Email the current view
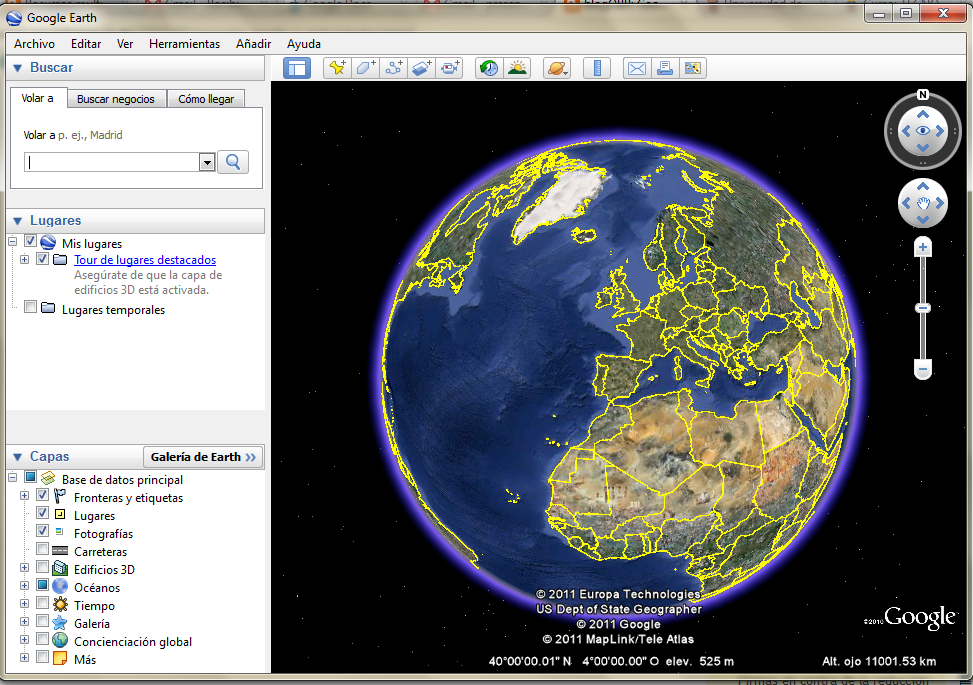973x685 pixels. click(636, 68)
